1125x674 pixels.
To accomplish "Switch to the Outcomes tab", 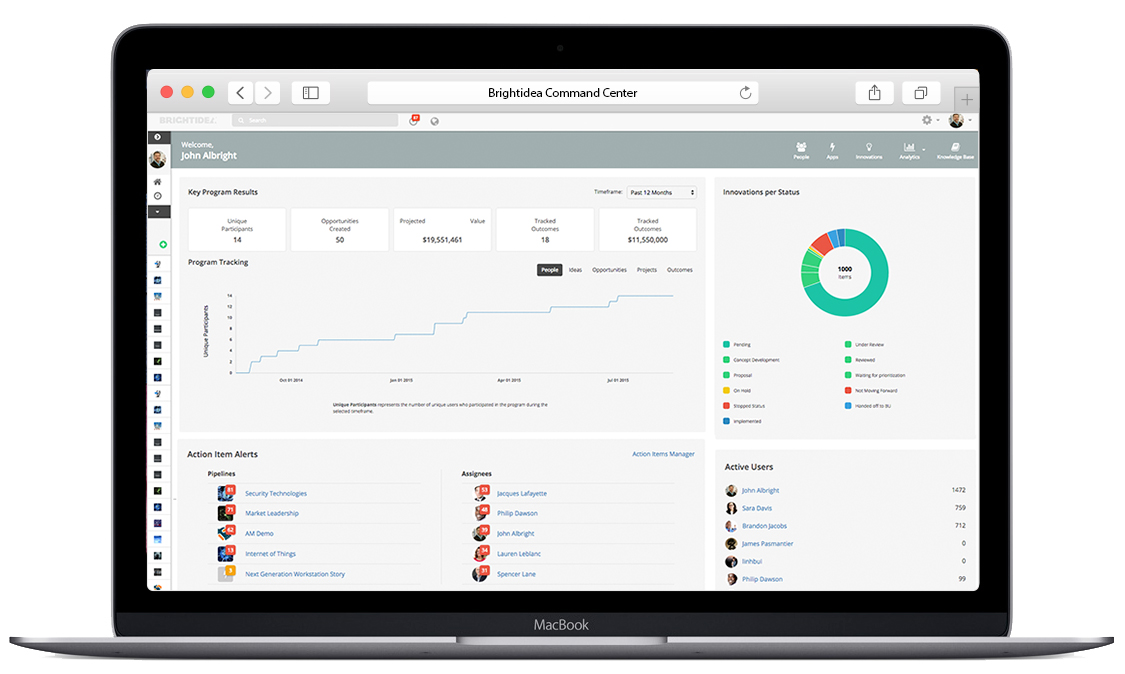I will [679, 270].
